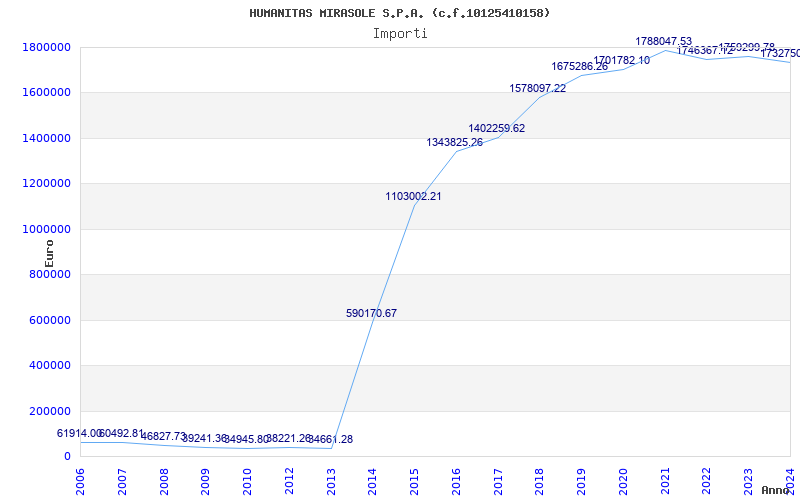Click the 2021 year label
The width and height of the screenshot is (800, 500).
point(665,481)
